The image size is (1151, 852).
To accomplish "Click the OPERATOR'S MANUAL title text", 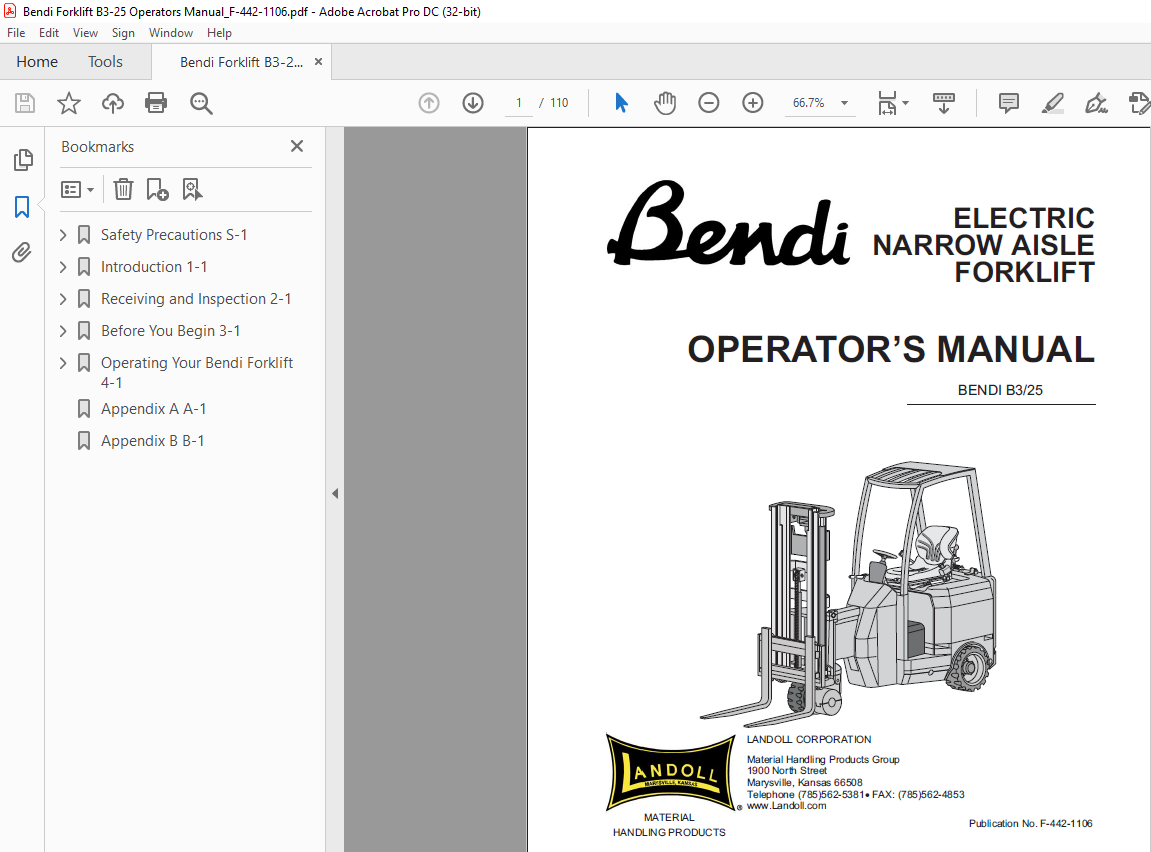I will pos(890,349).
